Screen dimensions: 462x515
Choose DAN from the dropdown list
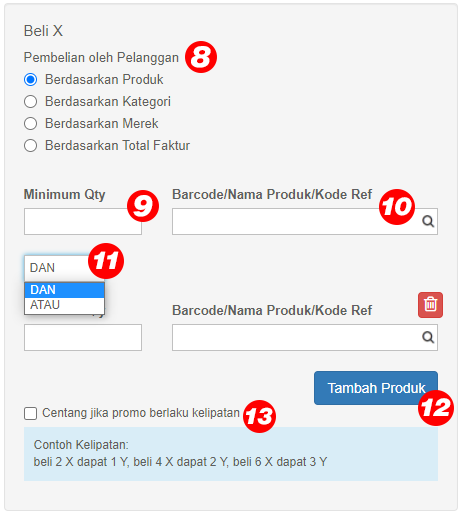(64, 290)
